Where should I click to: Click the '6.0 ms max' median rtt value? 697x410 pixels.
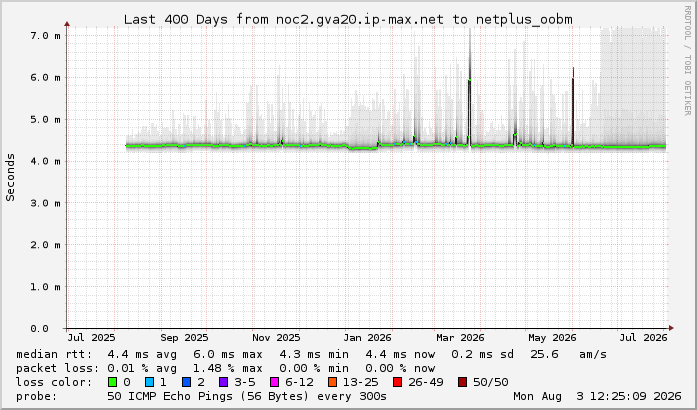click(228, 354)
